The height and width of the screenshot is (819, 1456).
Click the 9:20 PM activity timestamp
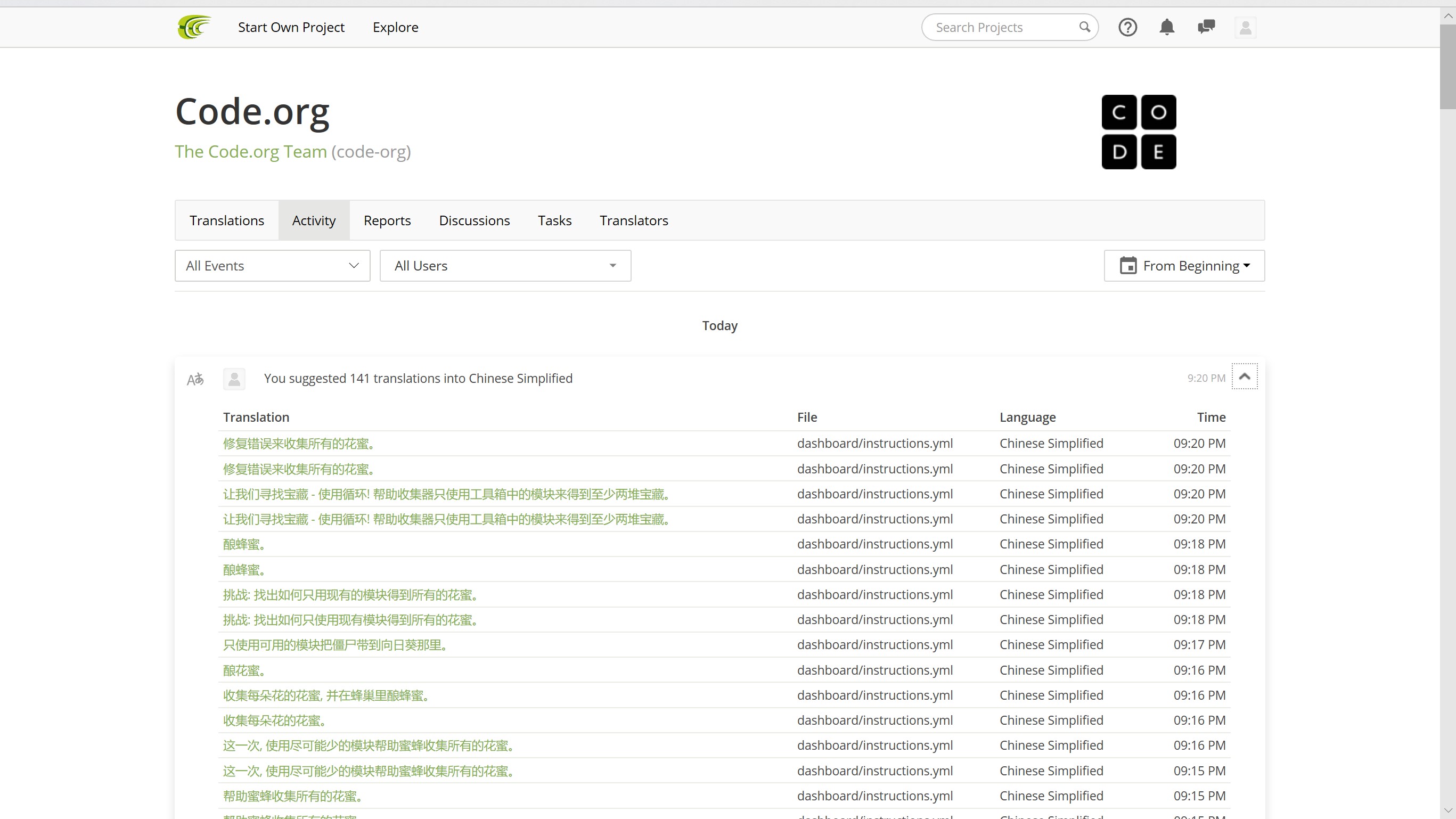pos(1206,378)
